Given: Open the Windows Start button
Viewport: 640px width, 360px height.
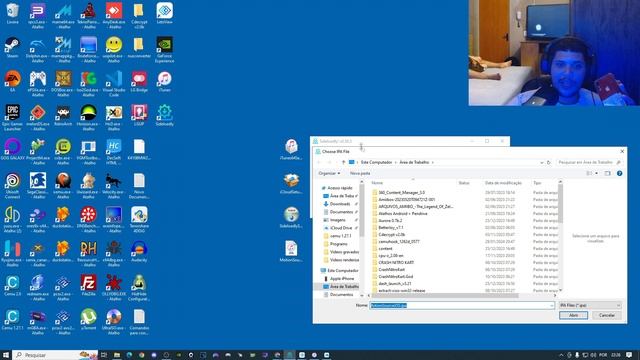Looking at the screenshot, I should (x=6, y=355).
